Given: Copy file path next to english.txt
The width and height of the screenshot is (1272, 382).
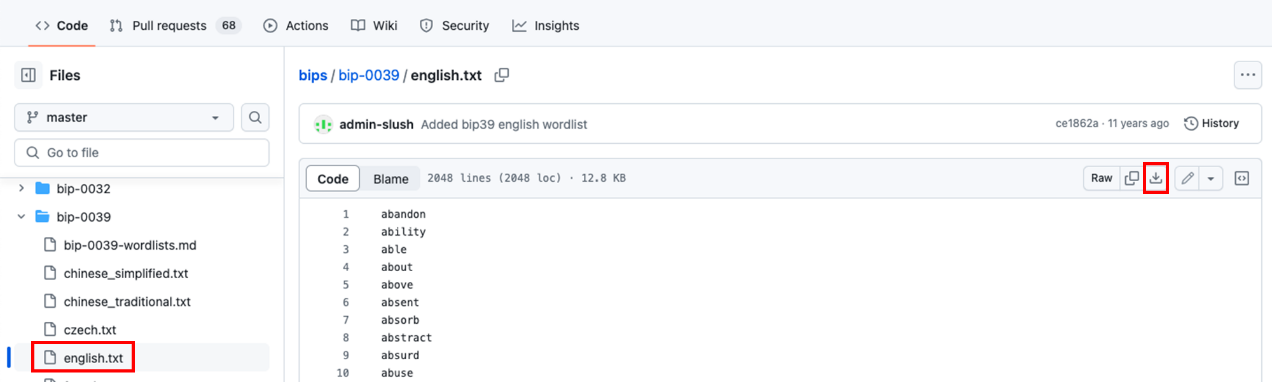Looking at the screenshot, I should point(502,75).
